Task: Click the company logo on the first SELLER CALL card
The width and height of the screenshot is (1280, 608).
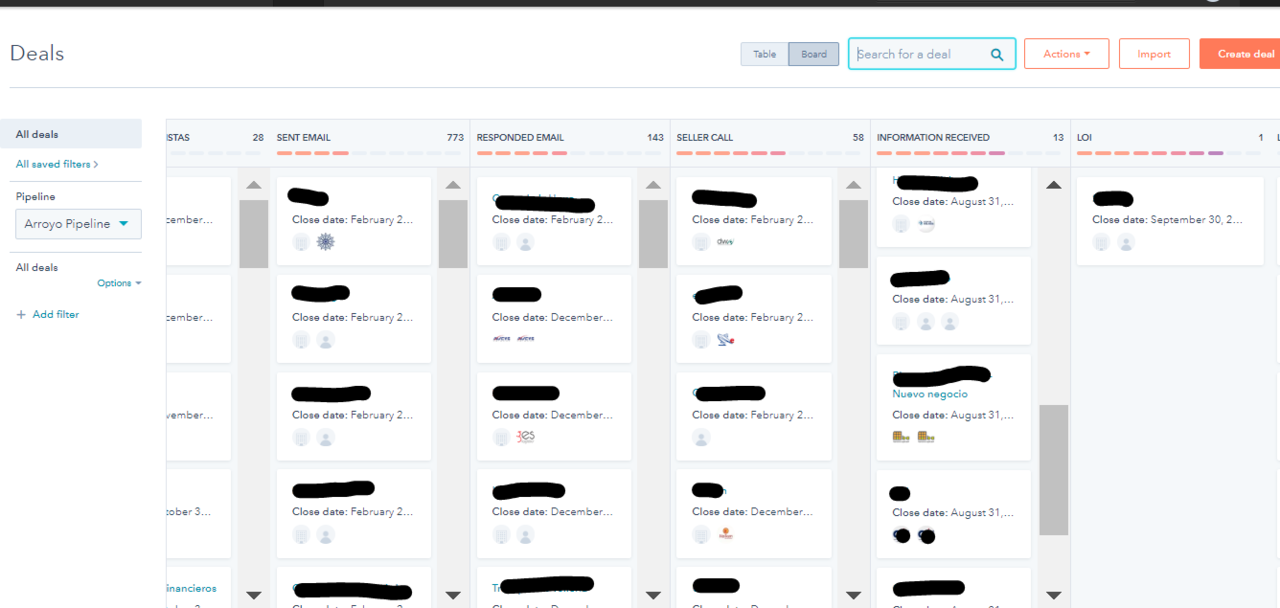Action: pos(726,242)
